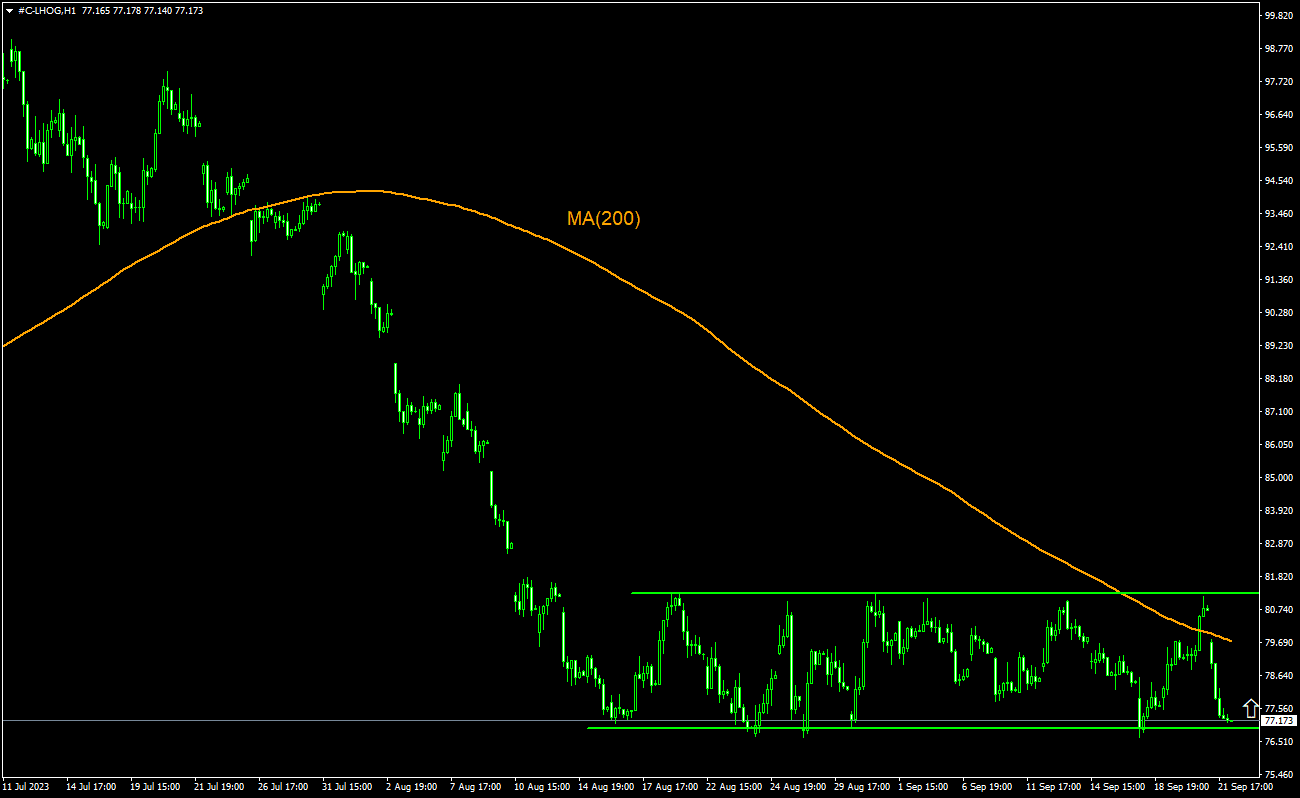Click the #C-LHOG,H1 chart title
The height and width of the screenshot is (798, 1300).
click(x=46, y=10)
